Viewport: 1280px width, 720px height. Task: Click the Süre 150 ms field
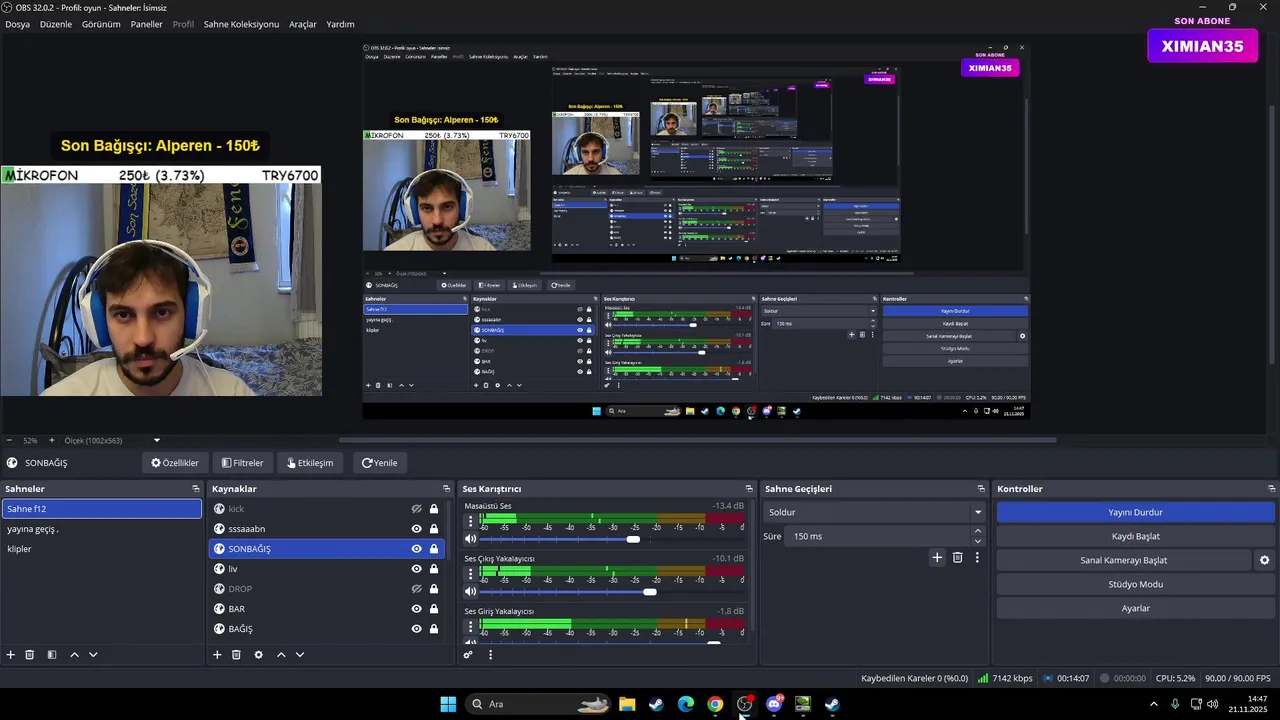click(878, 536)
